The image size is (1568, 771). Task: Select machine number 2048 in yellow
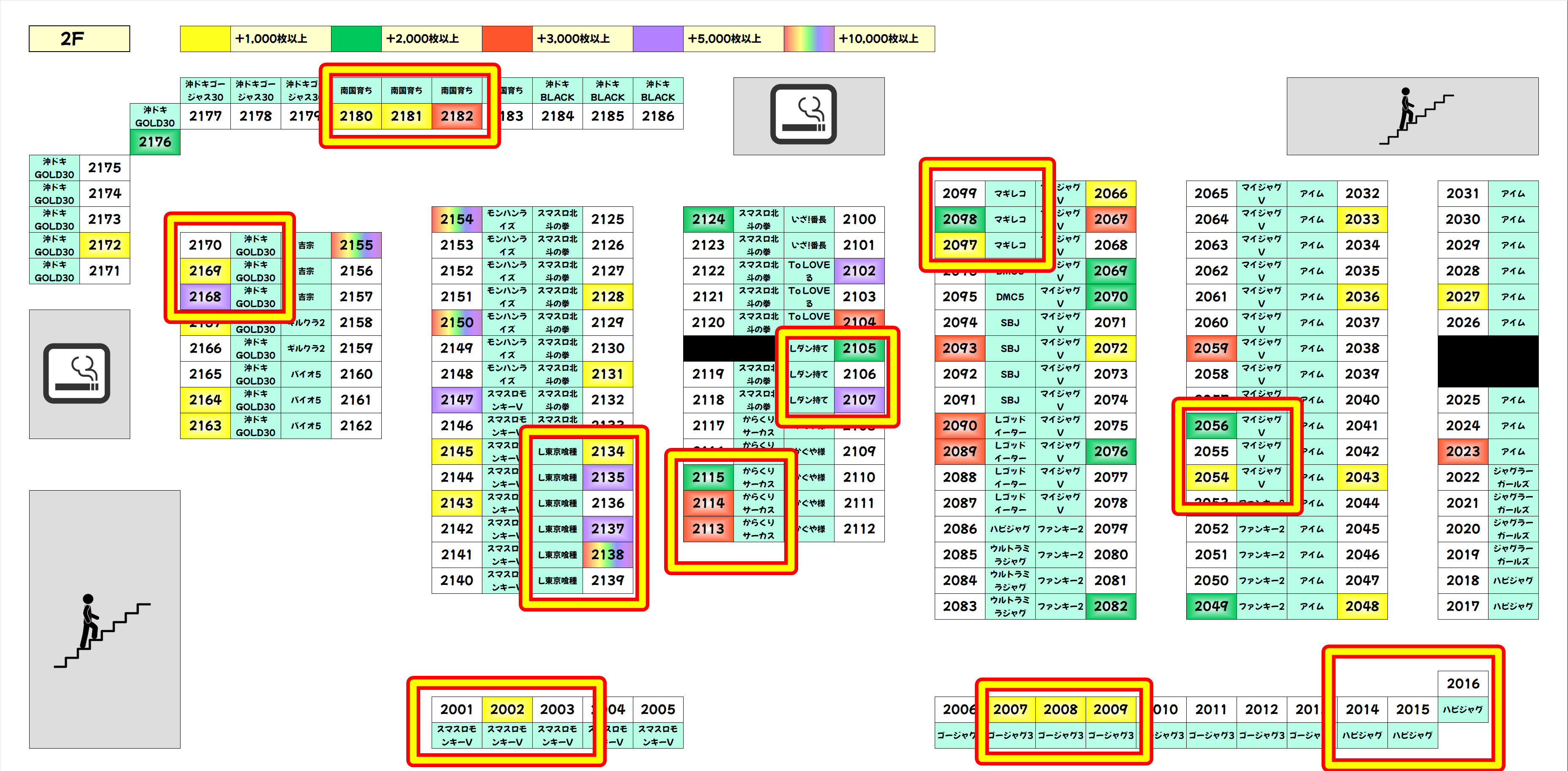pos(1362,606)
